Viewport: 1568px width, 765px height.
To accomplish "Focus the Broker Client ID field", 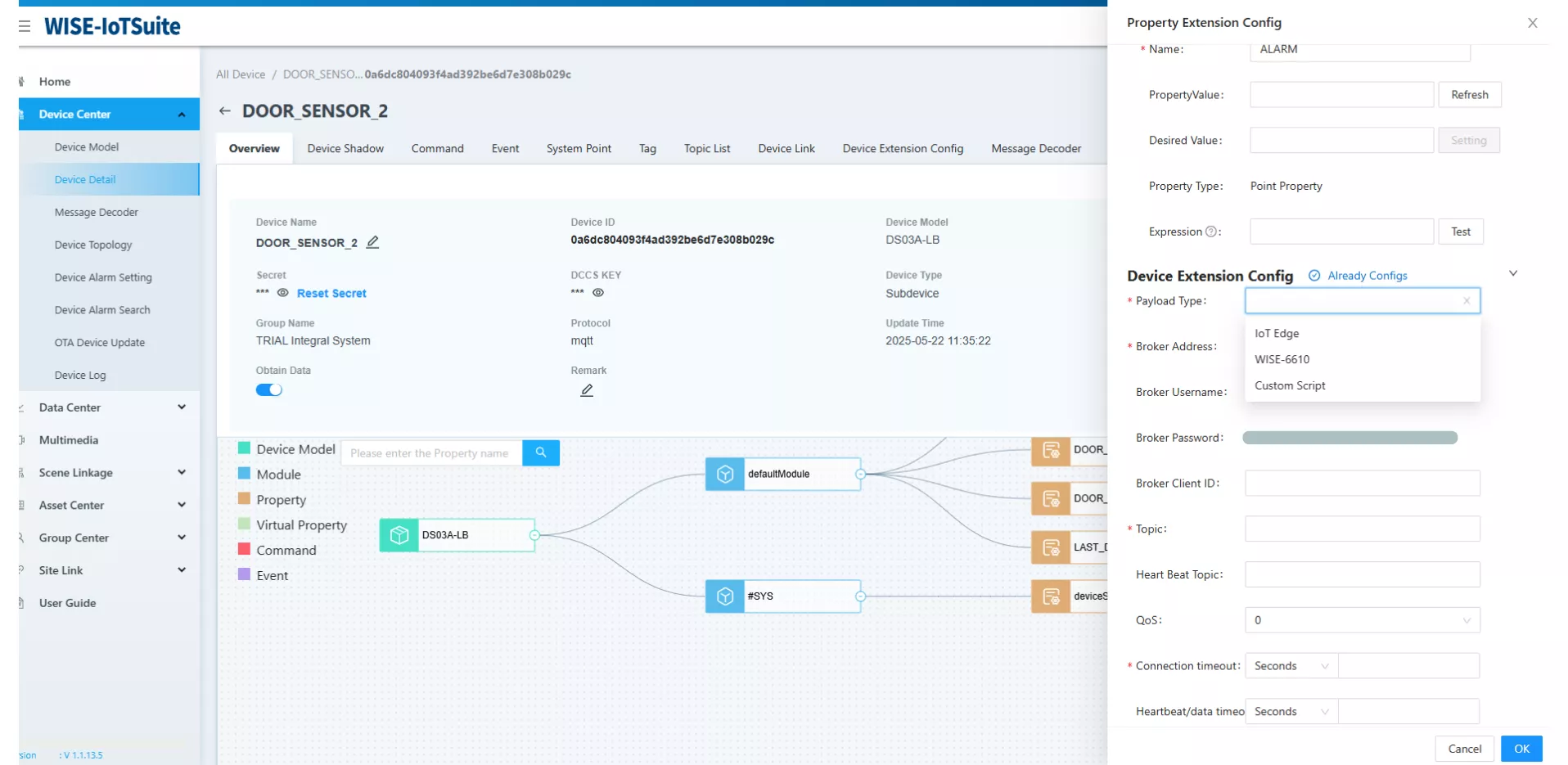I will 1363,483.
